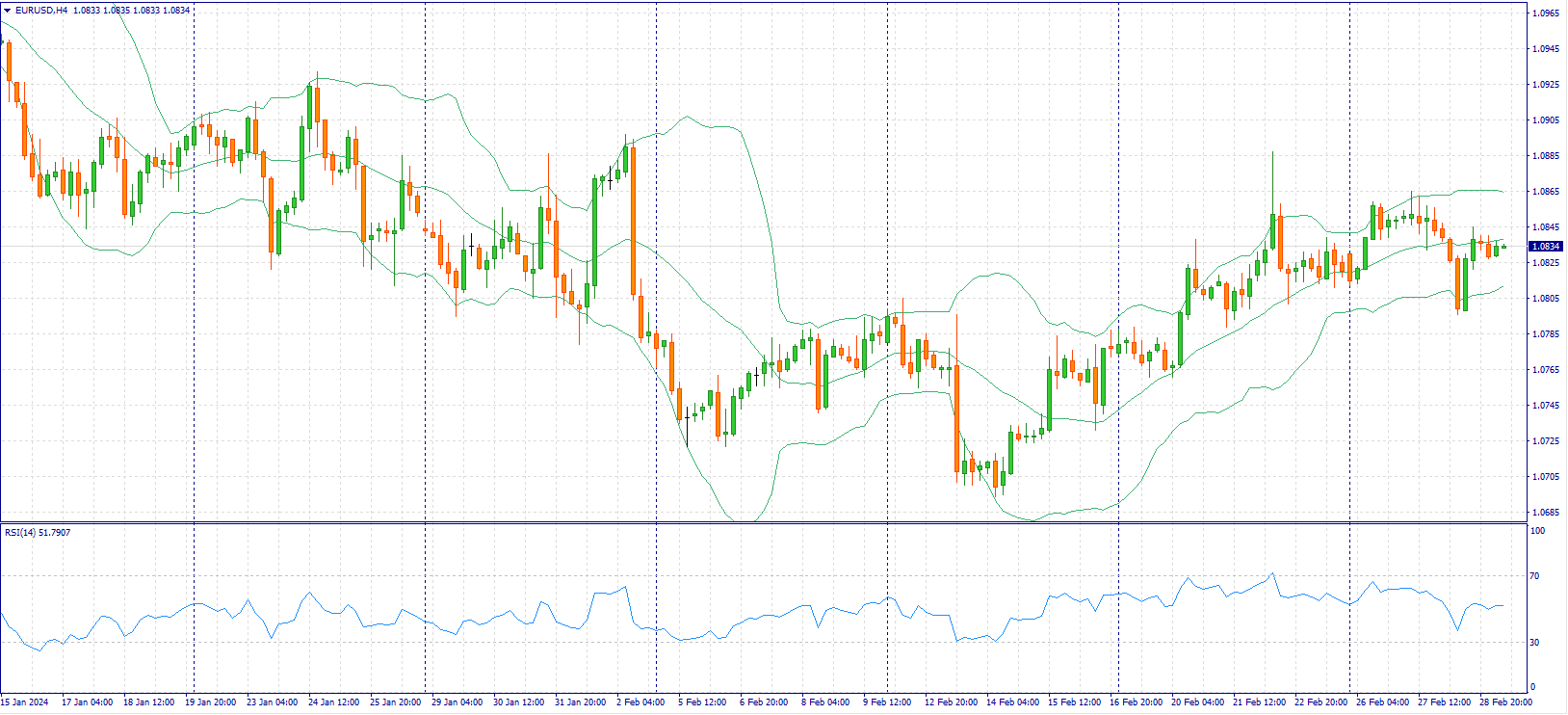
Task: Click the 1.0785 price axis label
Action: [1545, 334]
